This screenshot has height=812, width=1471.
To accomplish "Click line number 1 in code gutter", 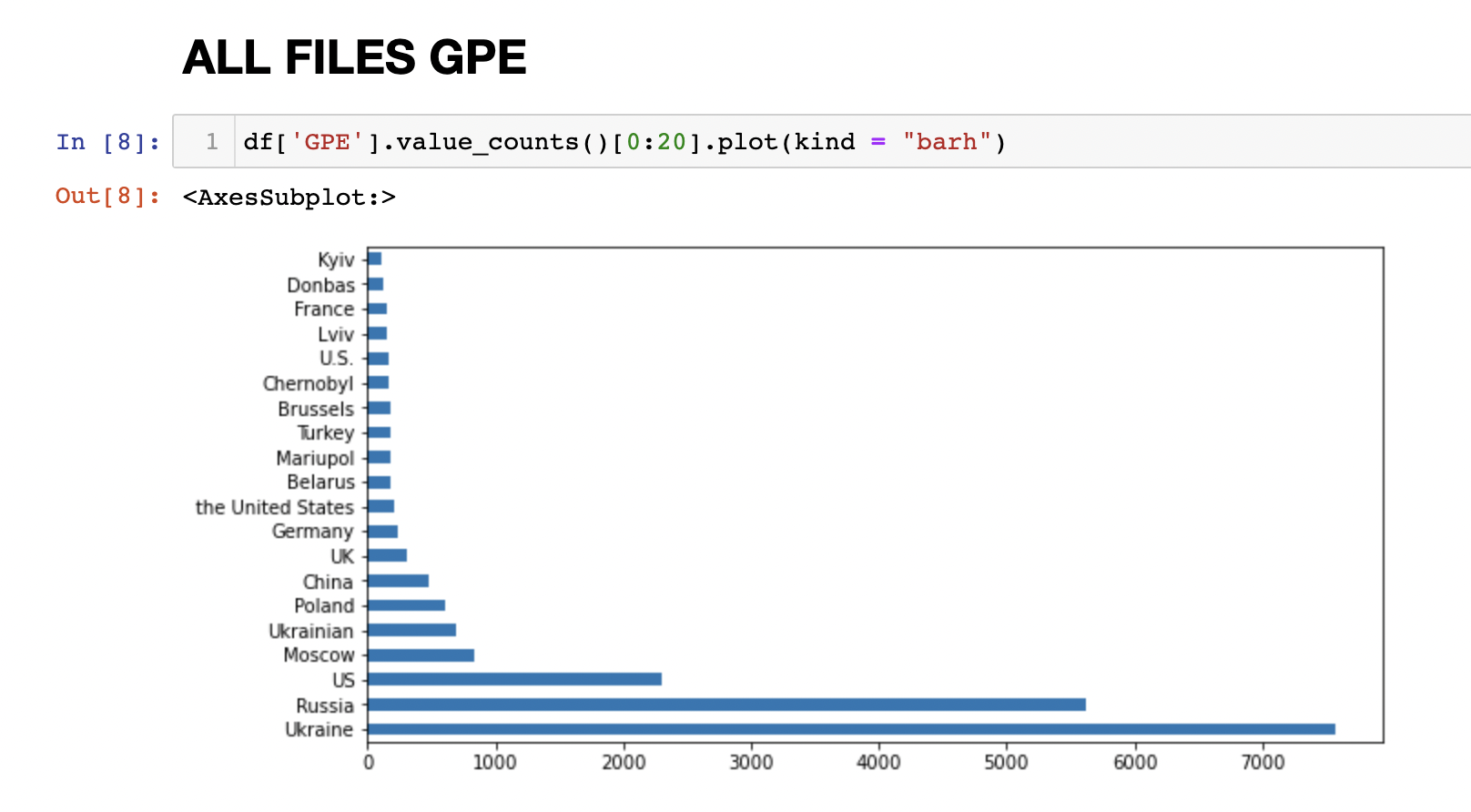I will click(211, 142).
